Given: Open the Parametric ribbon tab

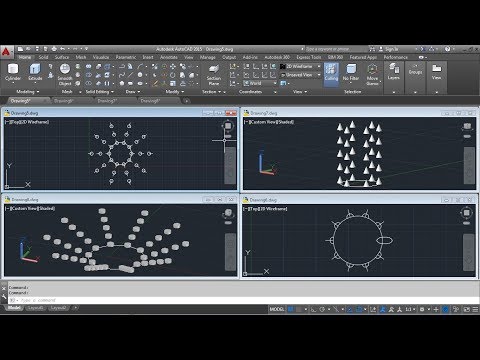Looking at the screenshot, I should coord(126,57).
